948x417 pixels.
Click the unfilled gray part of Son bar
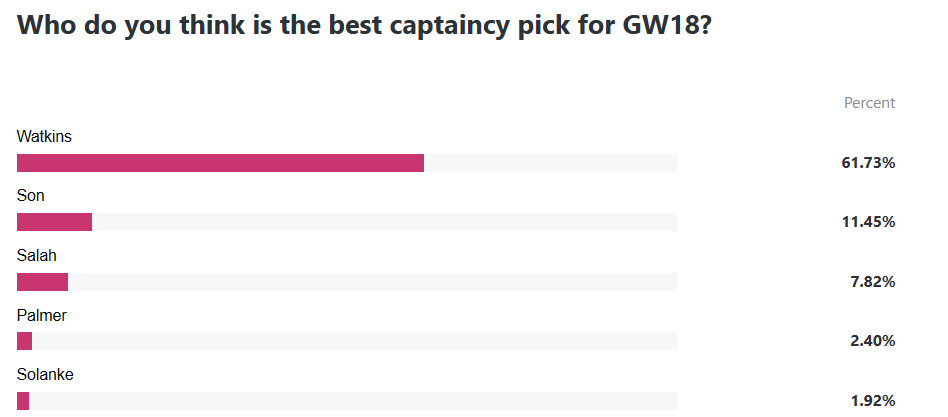[x=385, y=222]
